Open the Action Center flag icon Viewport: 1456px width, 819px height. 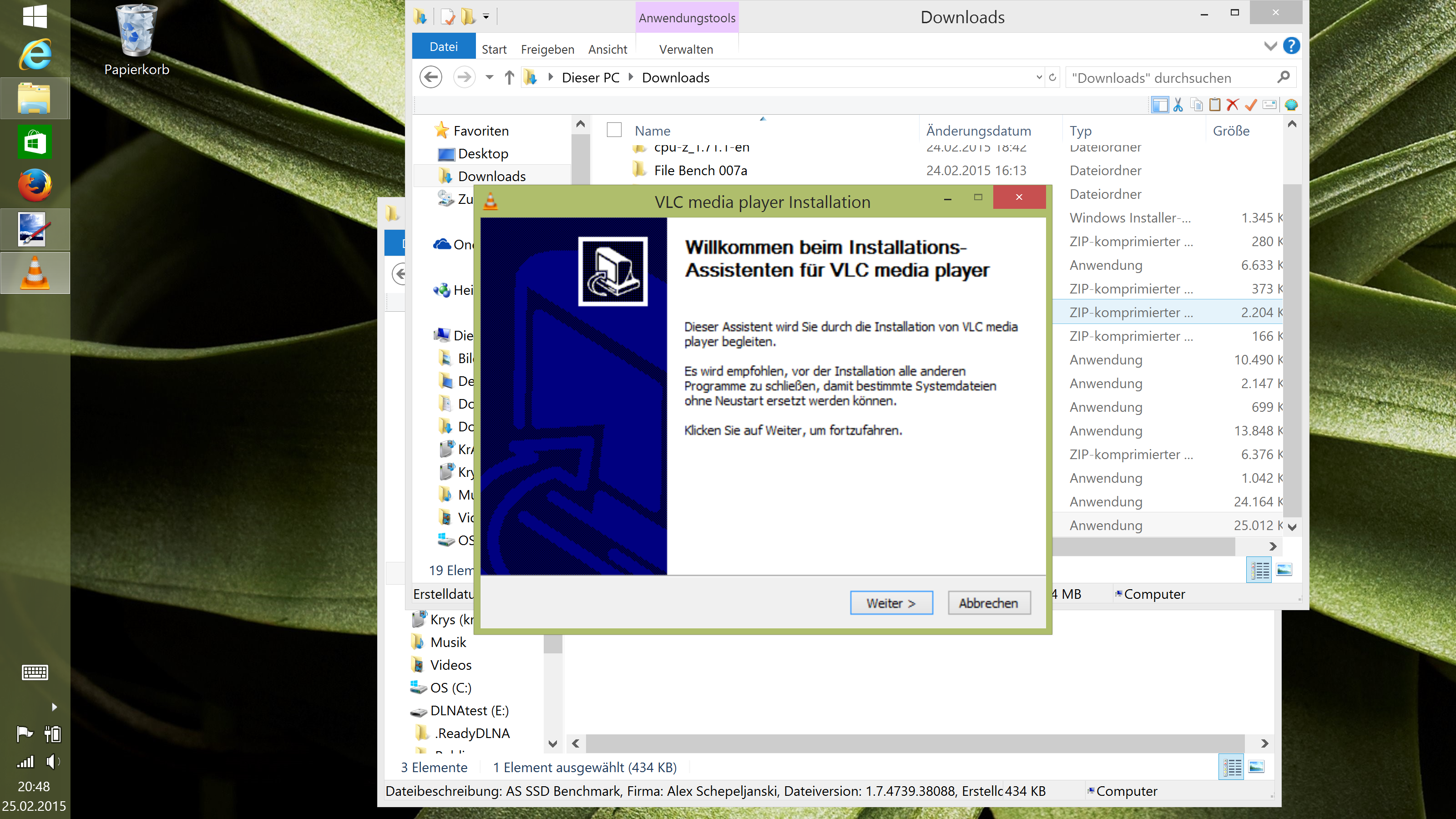point(24,733)
